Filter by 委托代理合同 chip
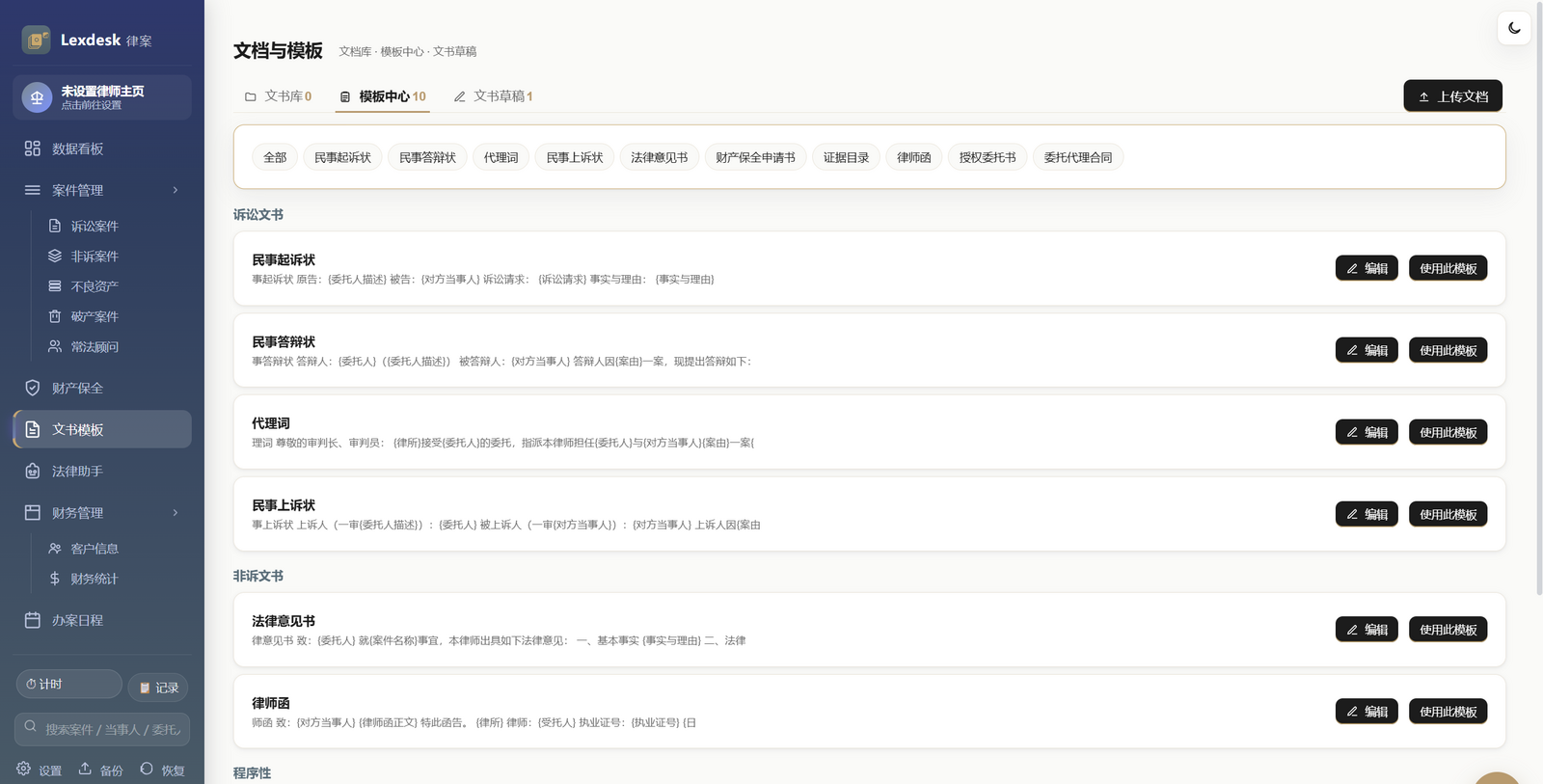Screen dimensions: 1543x784 click(1078, 157)
